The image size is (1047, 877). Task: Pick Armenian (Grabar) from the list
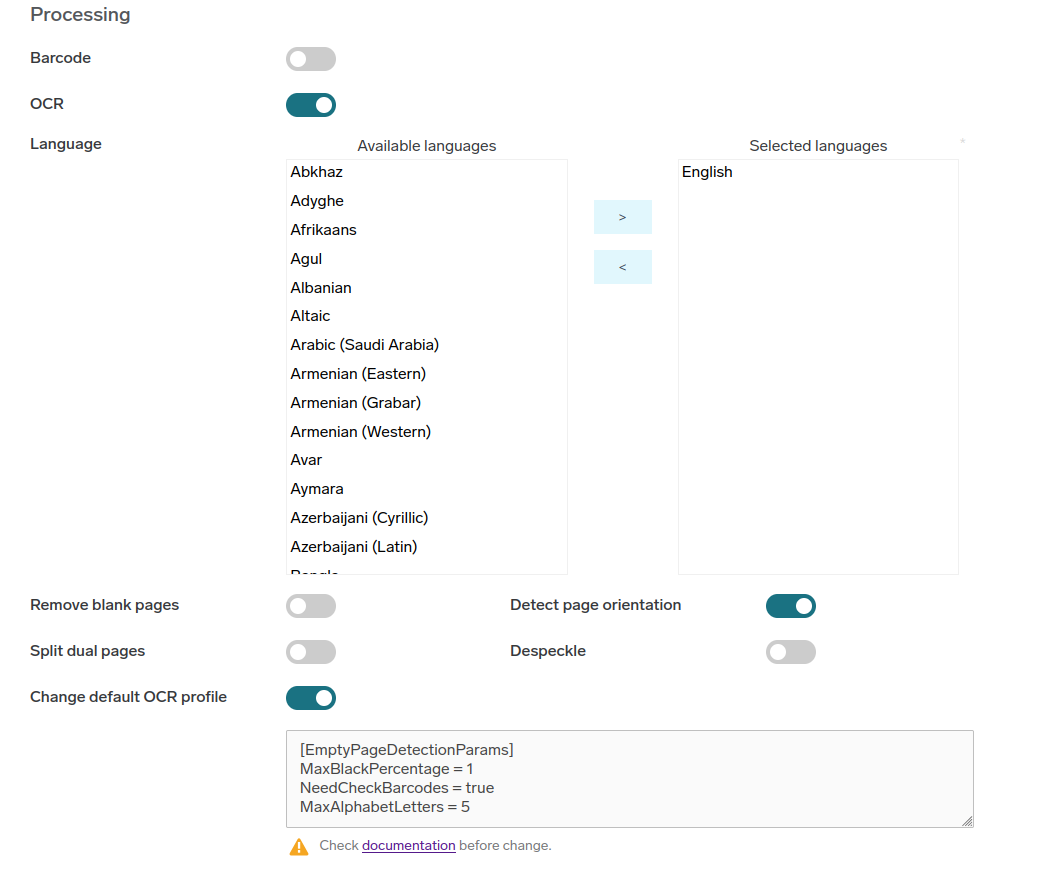[x=356, y=403]
